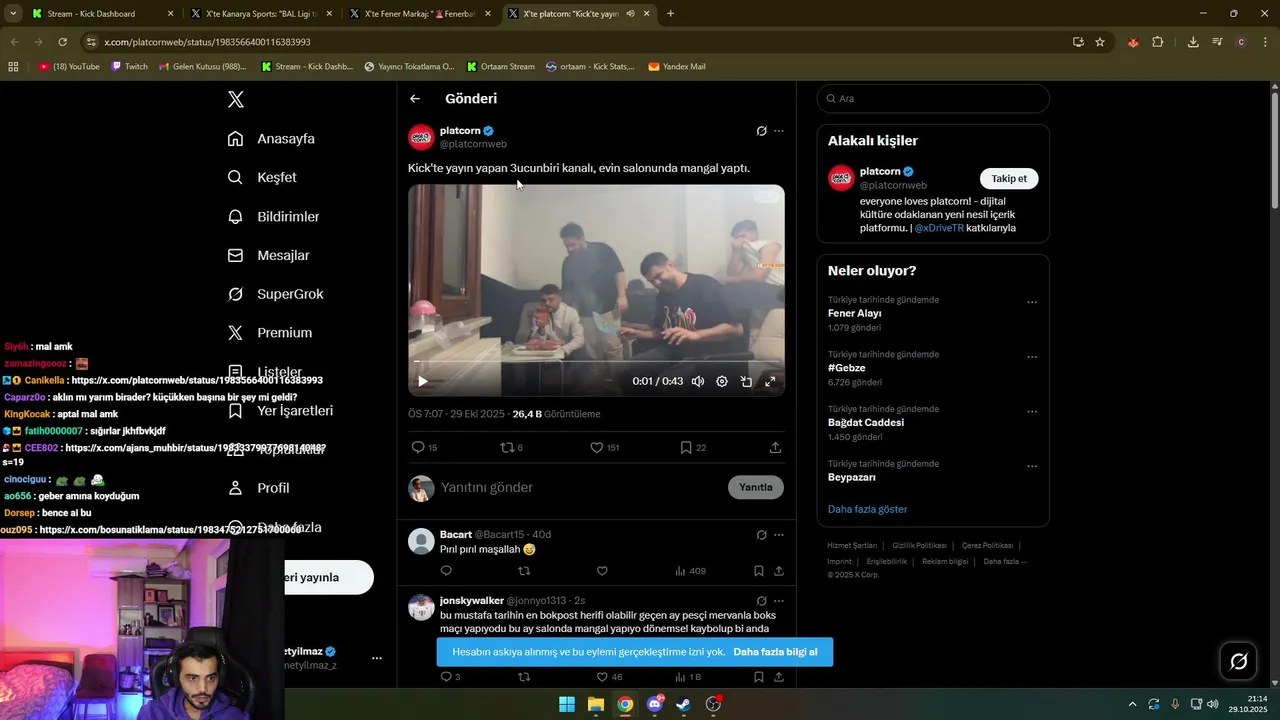Like Bacart's reply
1280x720 pixels.
point(602,571)
